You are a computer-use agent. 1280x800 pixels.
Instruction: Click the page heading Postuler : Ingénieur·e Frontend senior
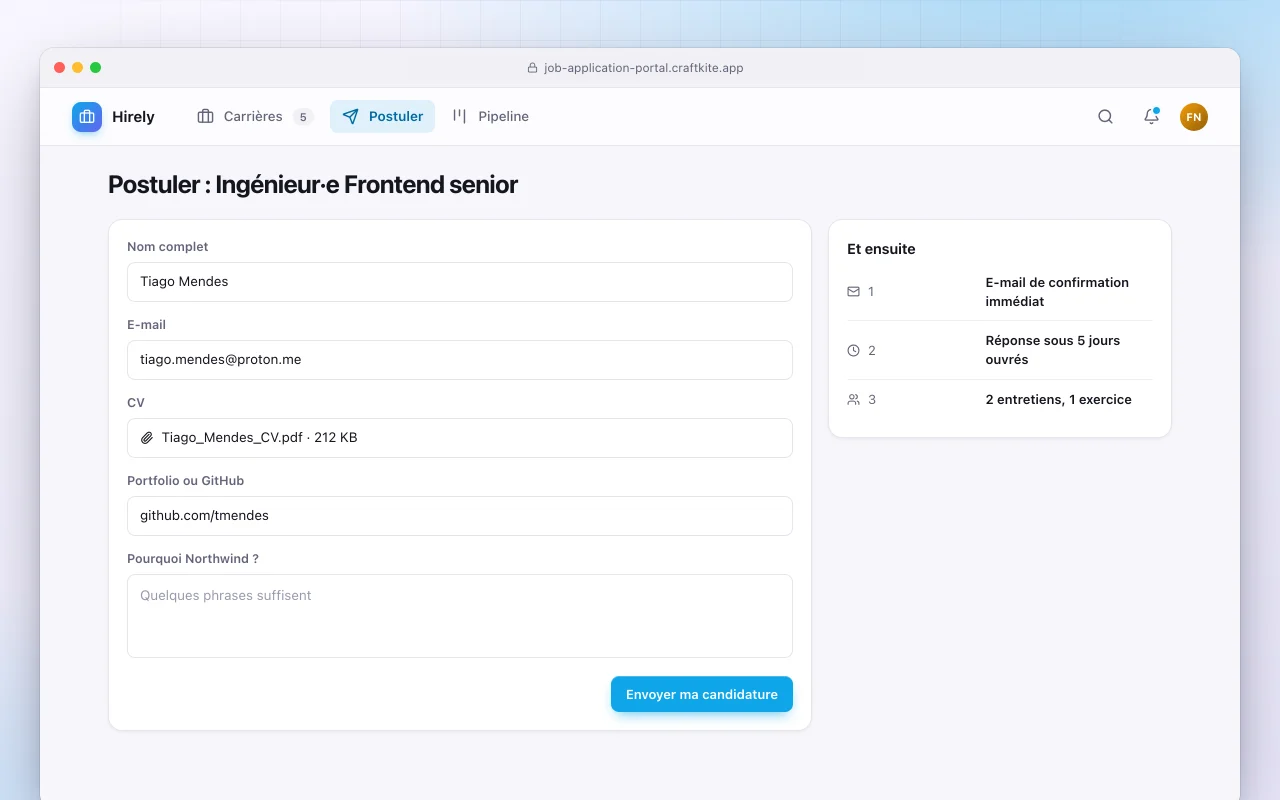click(313, 185)
